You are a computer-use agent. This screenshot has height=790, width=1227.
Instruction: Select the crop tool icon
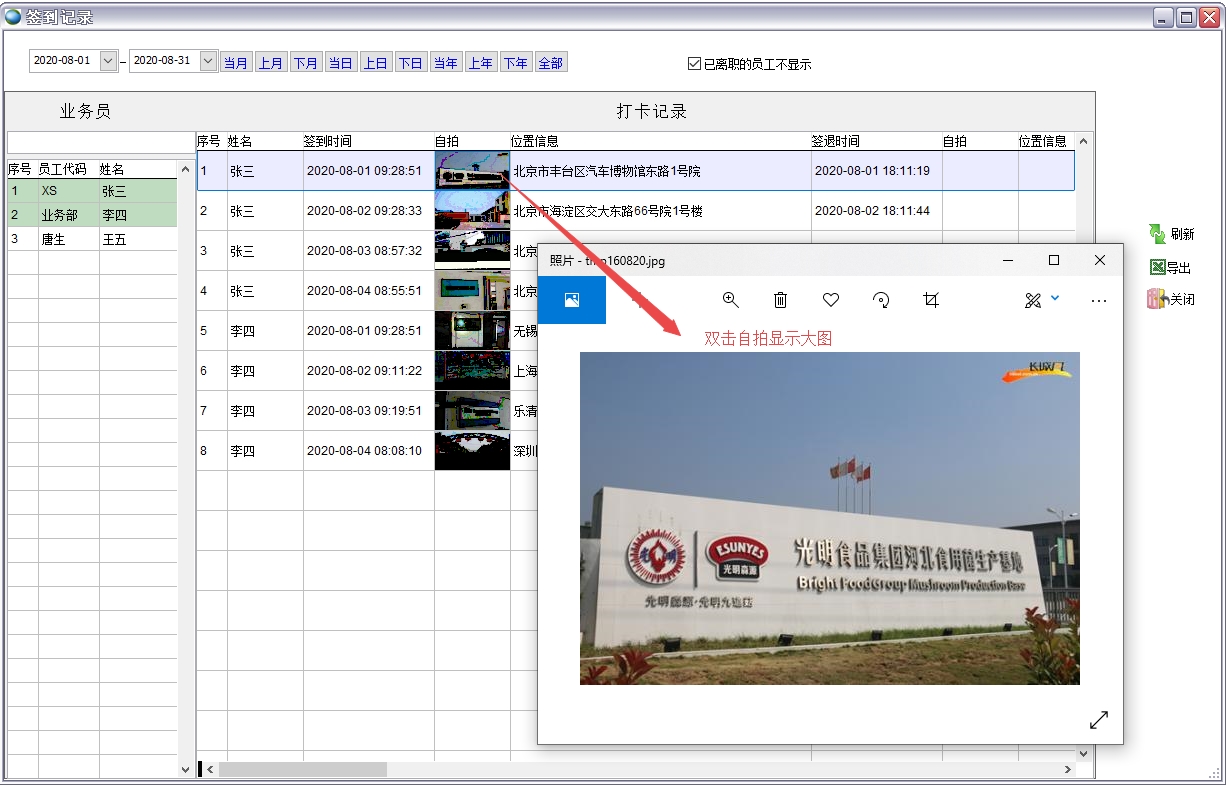931,300
